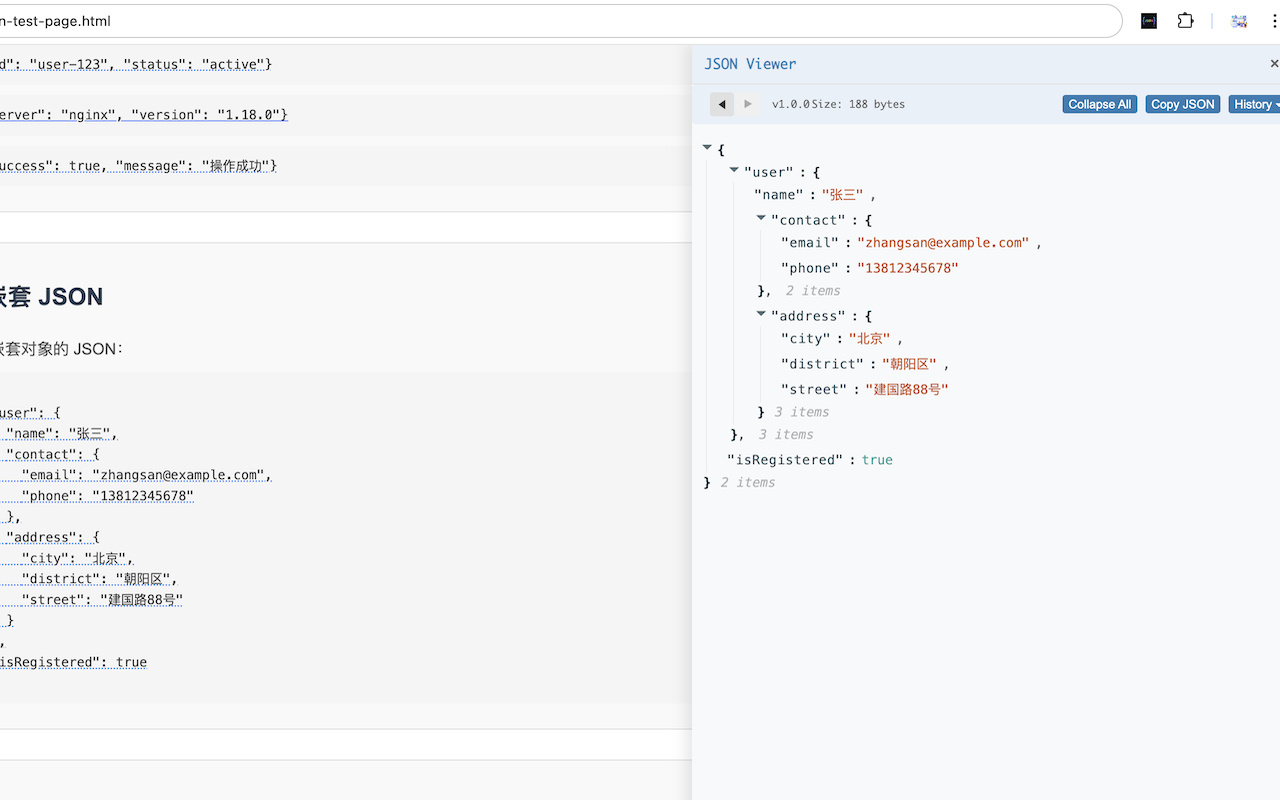Select the "phone" key in viewer

pos(809,268)
